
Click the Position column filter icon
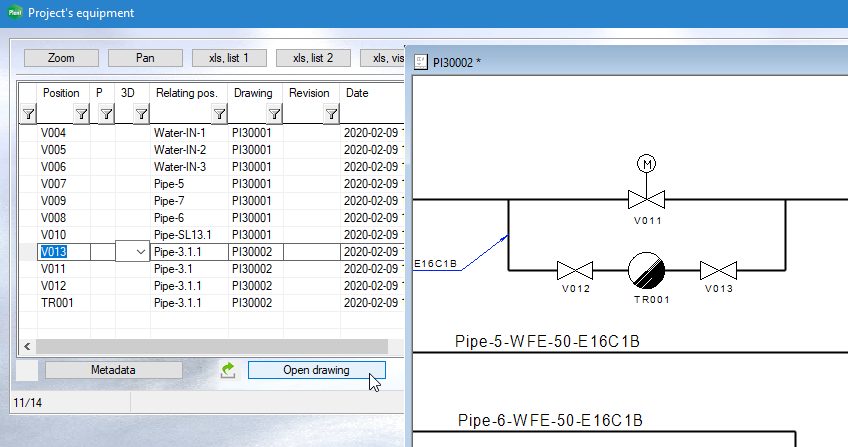point(81,115)
